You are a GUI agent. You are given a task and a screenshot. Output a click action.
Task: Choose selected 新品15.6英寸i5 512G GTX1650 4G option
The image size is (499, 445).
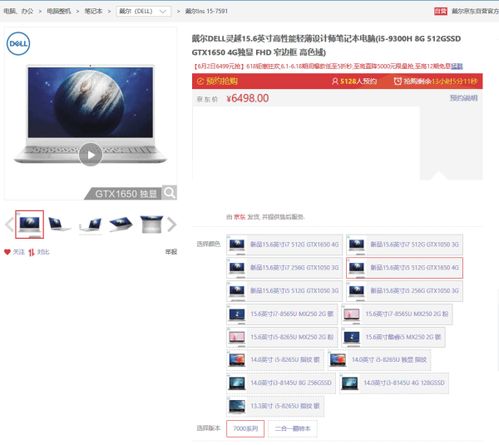[x=404, y=268]
